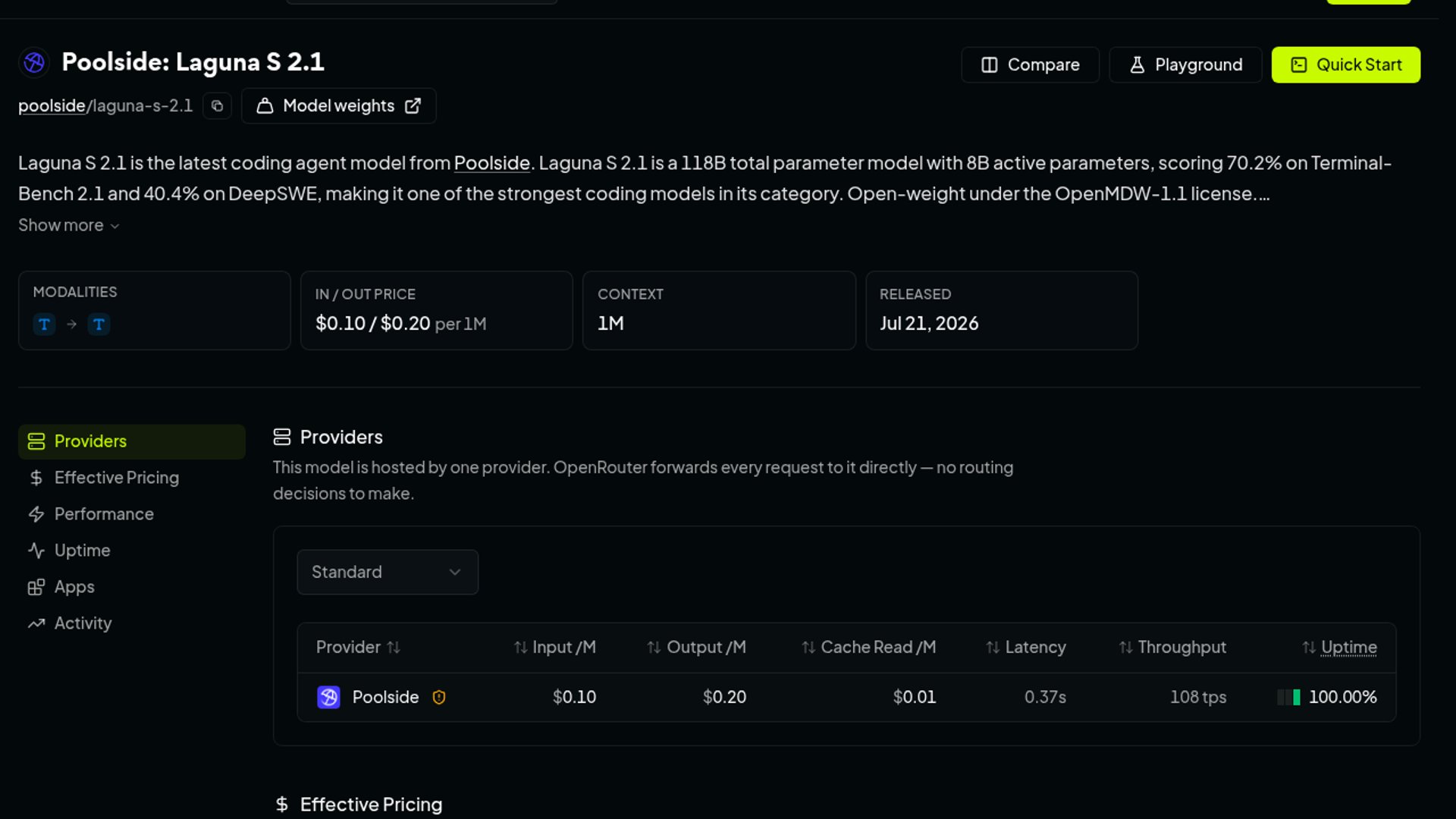Copy the model slug poolside/laguna-s-2.1
This screenshot has width=1456, height=819.
217,105
